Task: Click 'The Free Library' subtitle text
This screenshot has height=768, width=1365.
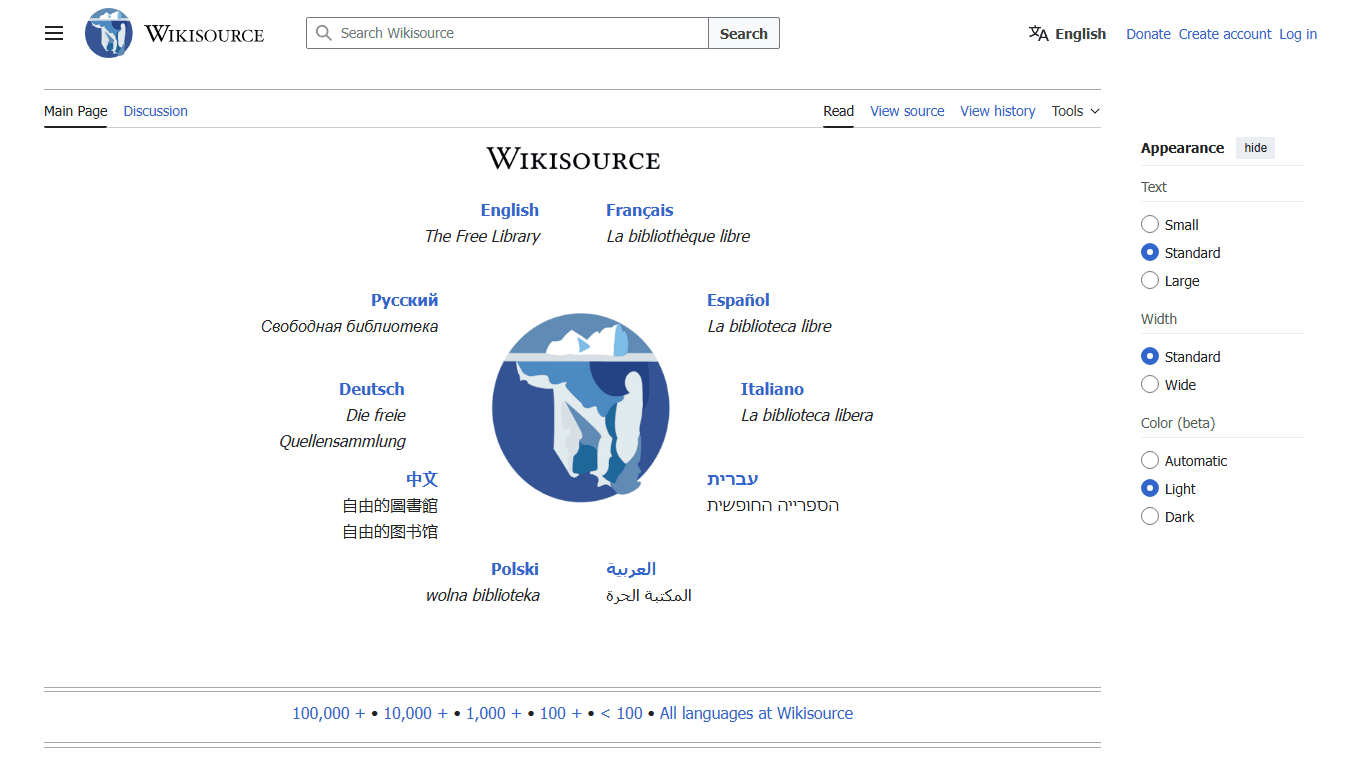Action: click(x=482, y=236)
